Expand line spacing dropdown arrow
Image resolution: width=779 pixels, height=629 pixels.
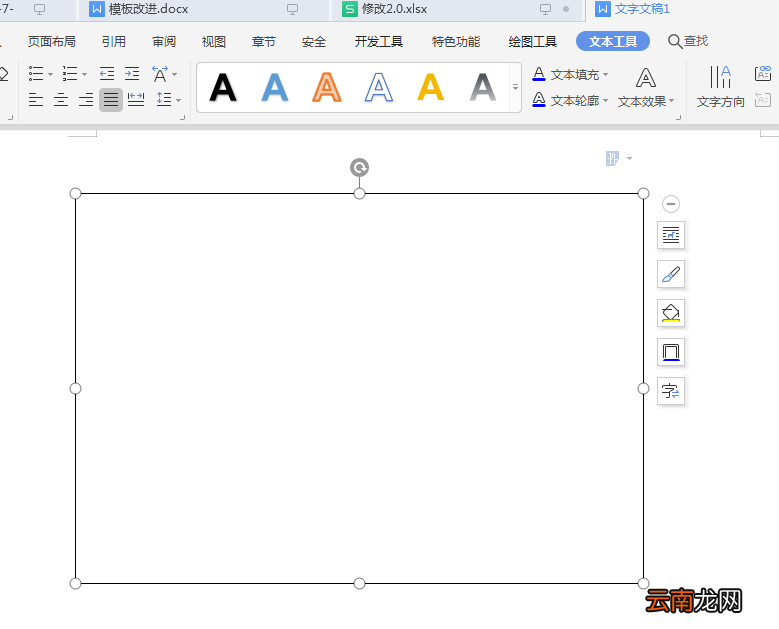[x=178, y=100]
